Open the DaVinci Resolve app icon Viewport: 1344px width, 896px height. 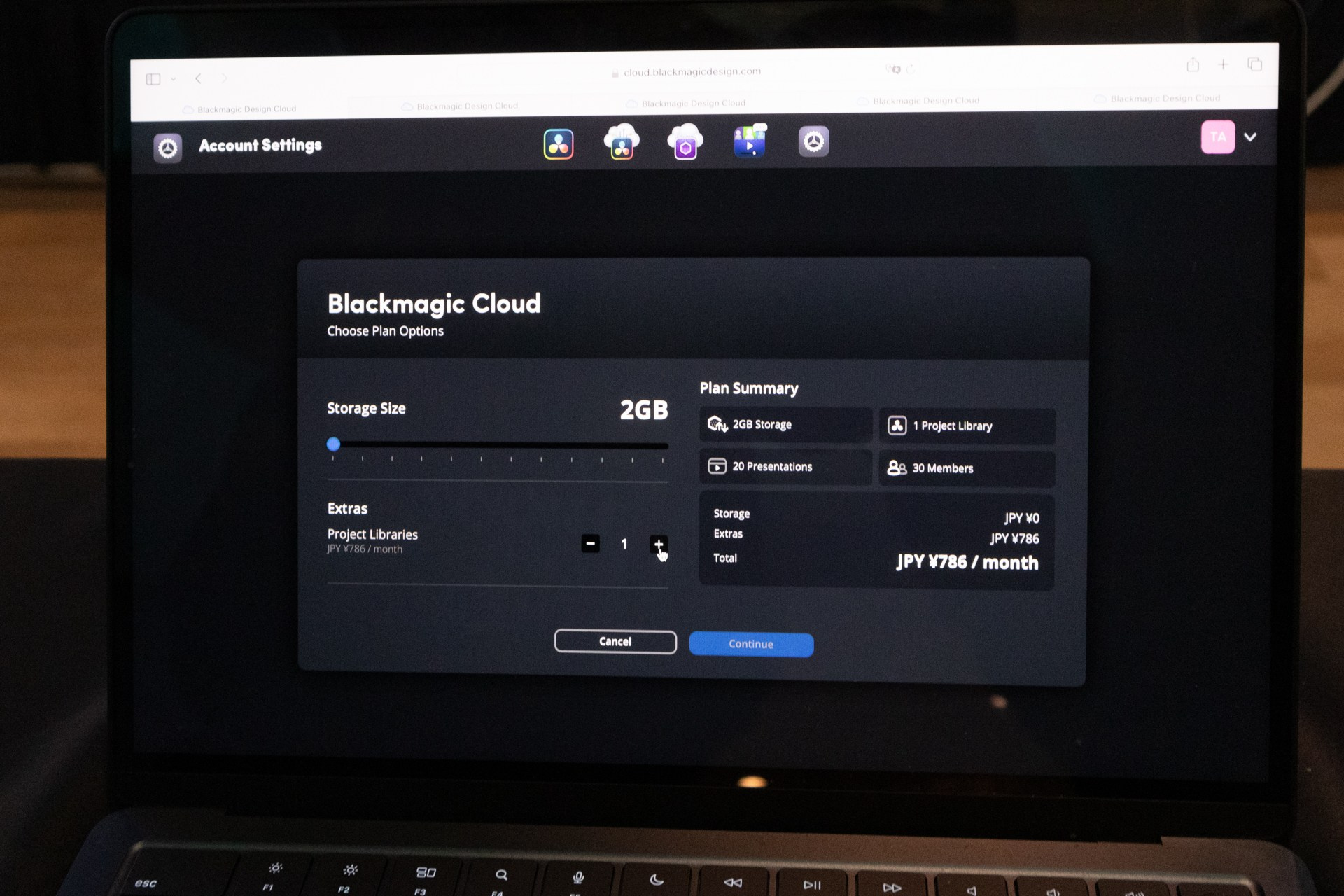click(559, 144)
